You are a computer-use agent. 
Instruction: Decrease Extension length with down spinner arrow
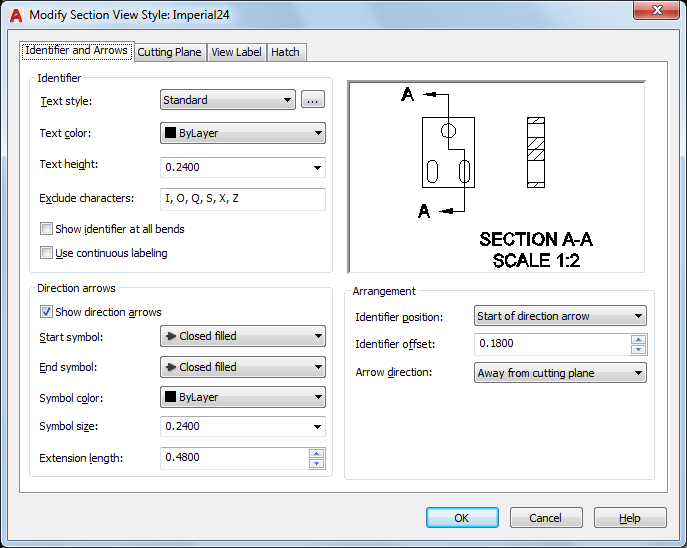pyautogui.click(x=317, y=463)
